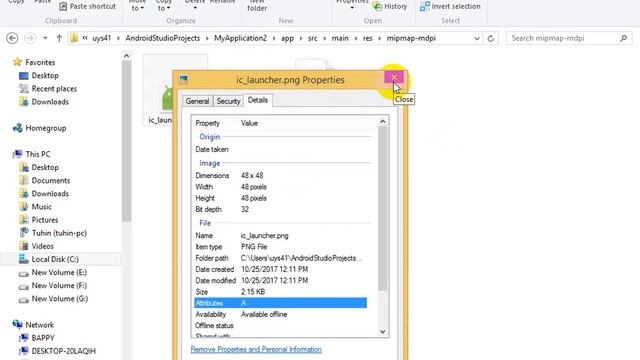
Task: Open the BAPPY network computer
Action: tap(42, 338)
